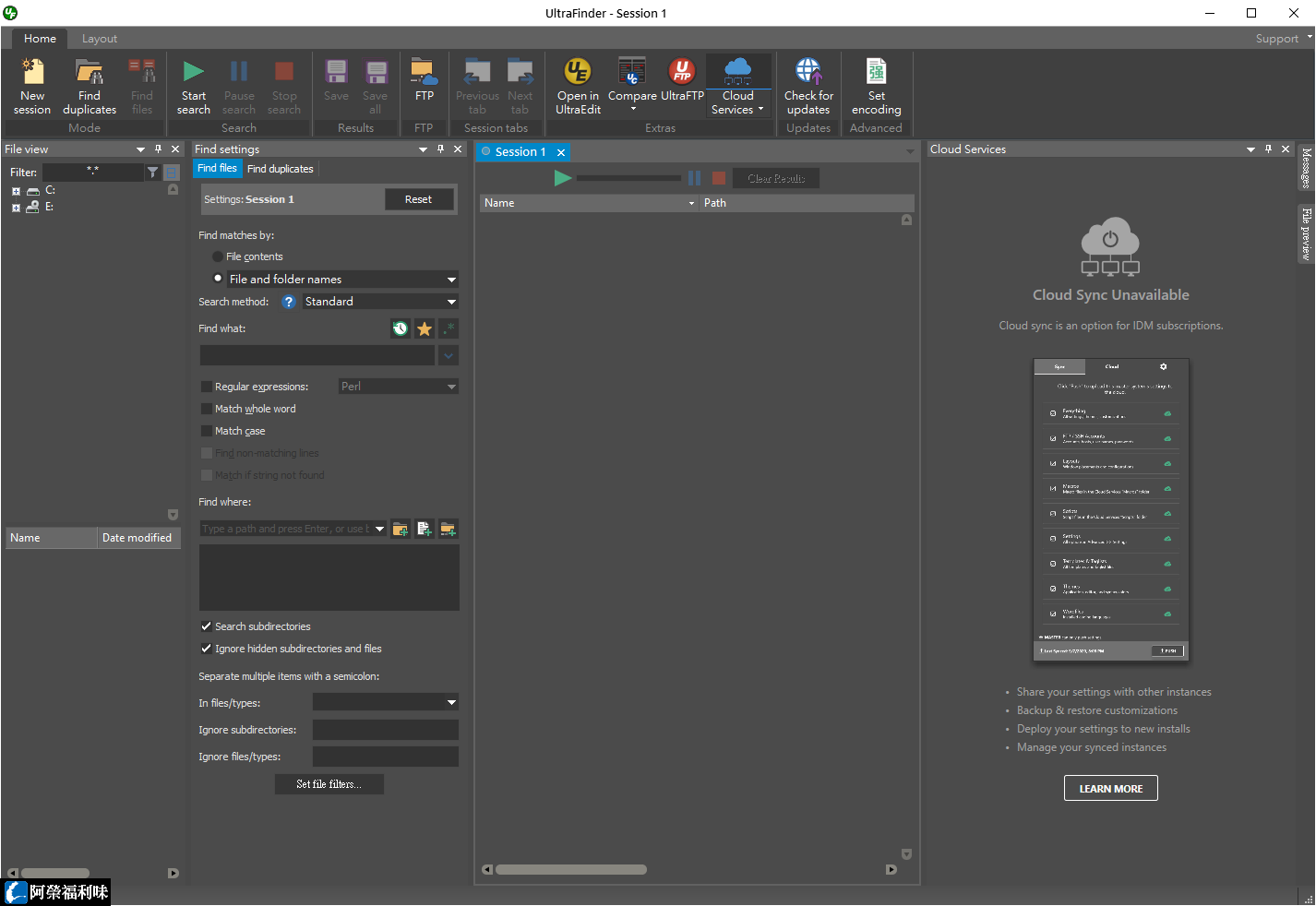Open the Name column dropdown arrow in results
The image size is (1316, 906).
click(x=691, y=203)
